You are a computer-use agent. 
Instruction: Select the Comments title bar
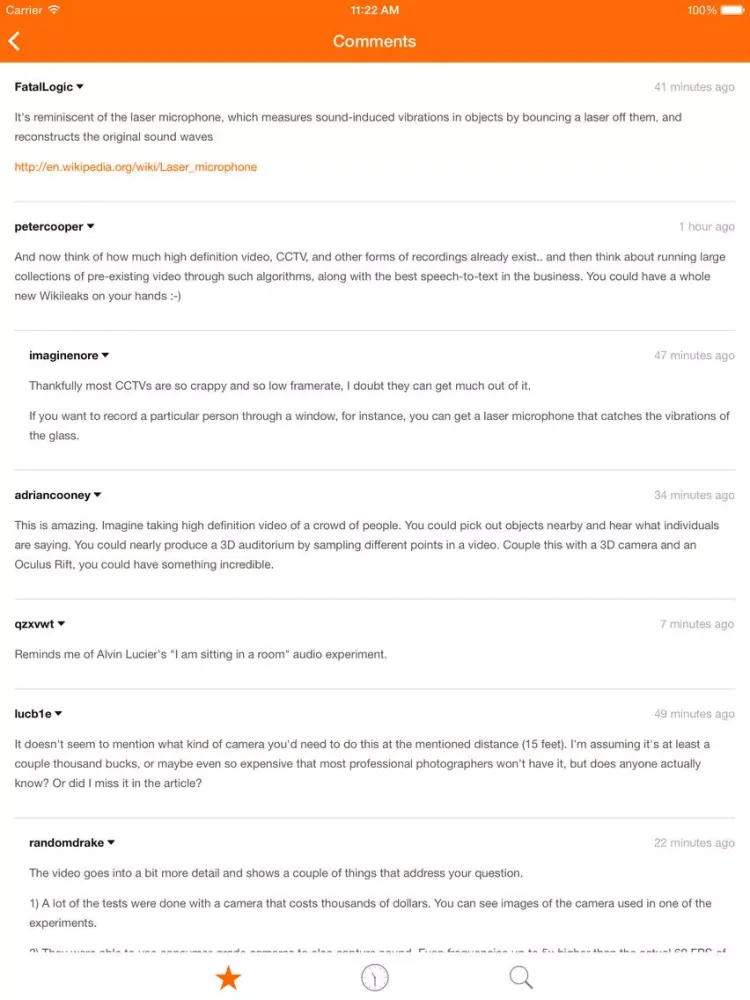[375, 41]
